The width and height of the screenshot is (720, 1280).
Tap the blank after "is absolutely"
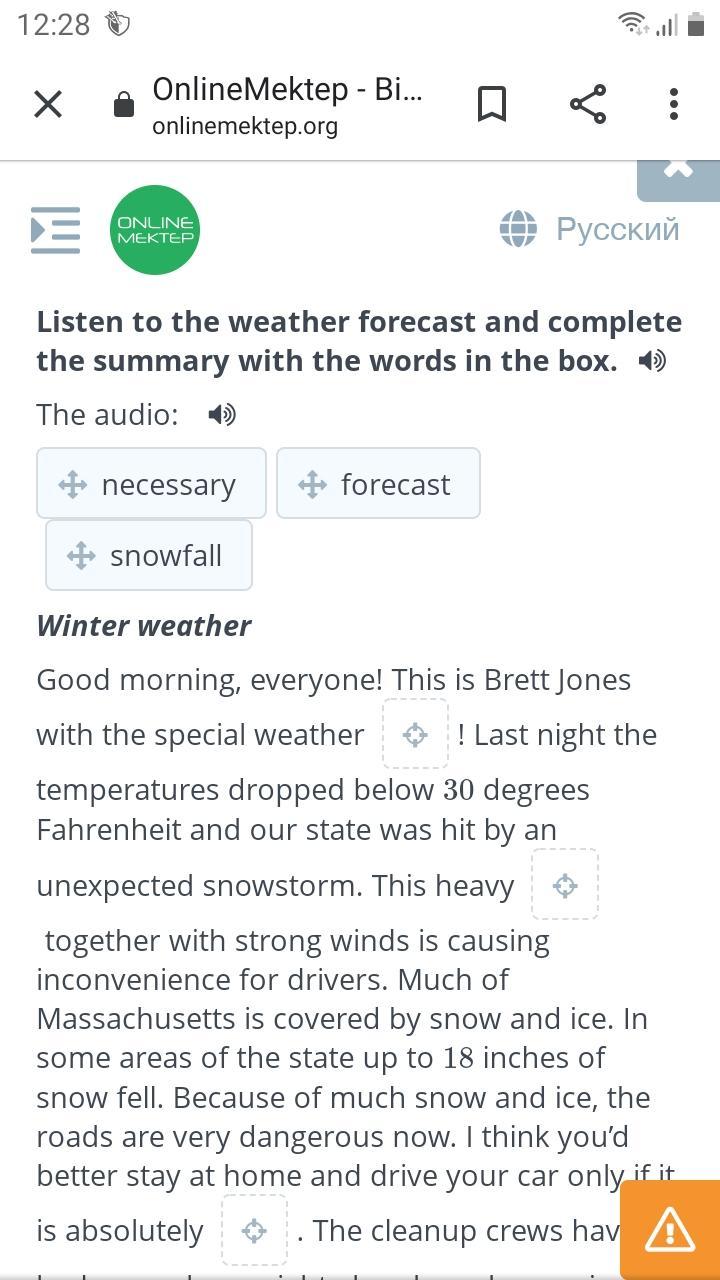click(254, 1230)
